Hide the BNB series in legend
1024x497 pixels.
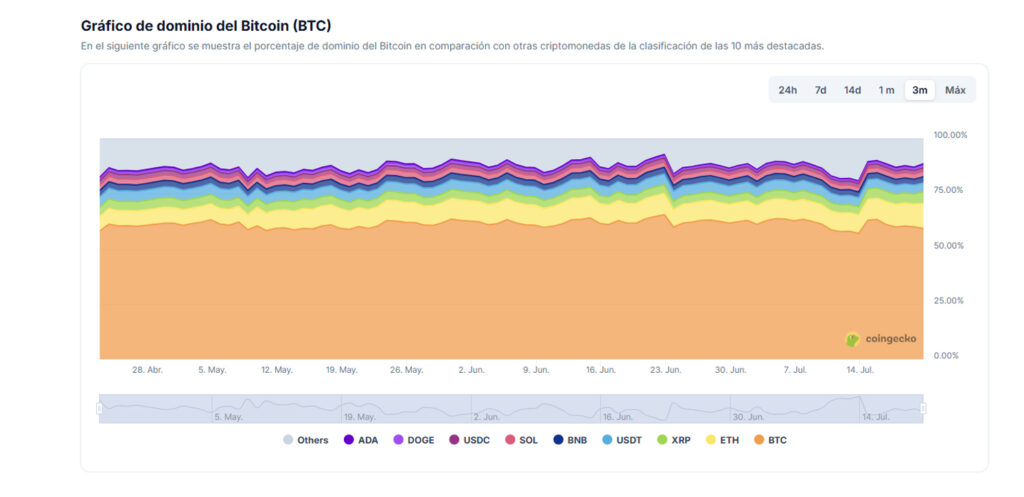coord(570,440)
